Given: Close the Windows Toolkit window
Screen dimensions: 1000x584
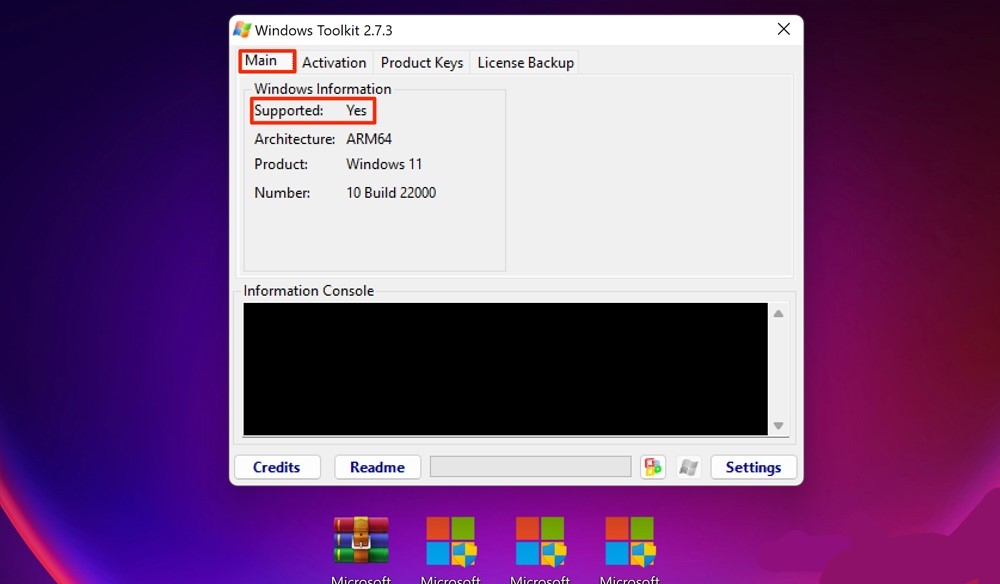Looking at the screenshot, I should [x=784, y=29].
